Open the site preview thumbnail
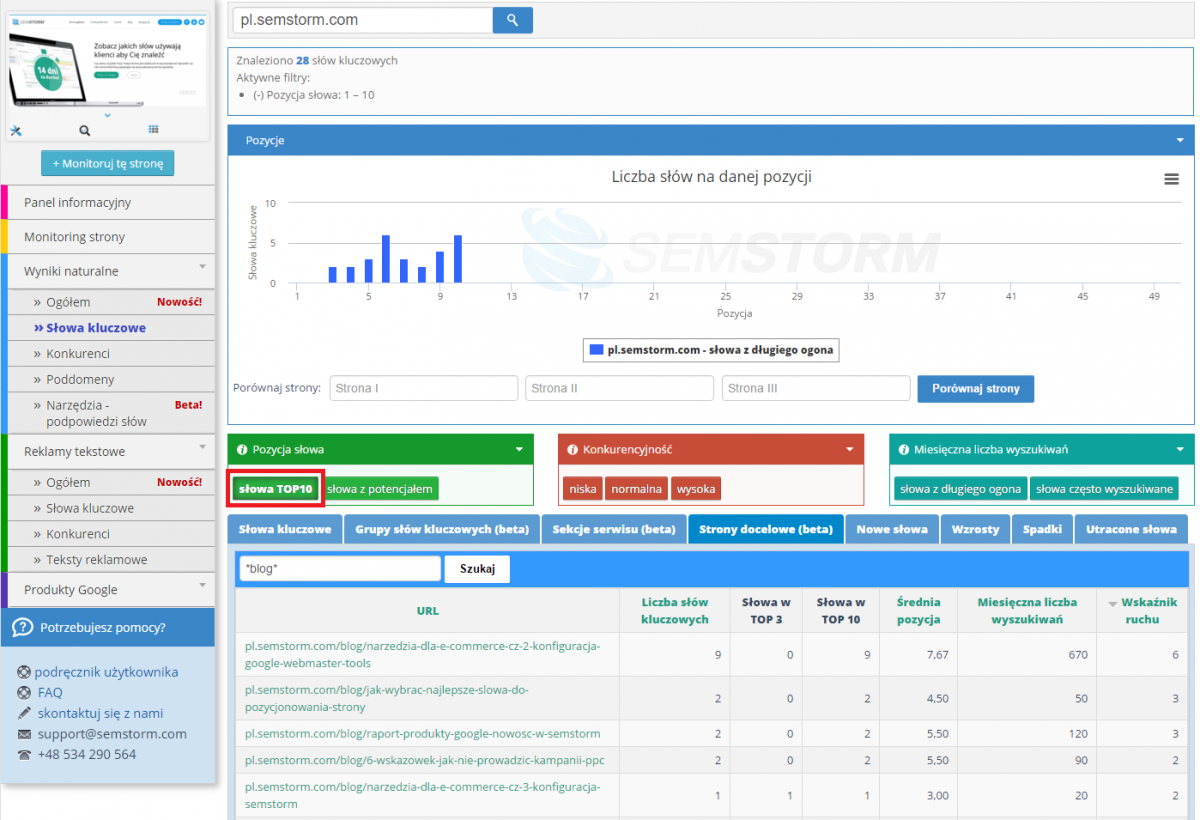1200x820 pixels. 108,60
